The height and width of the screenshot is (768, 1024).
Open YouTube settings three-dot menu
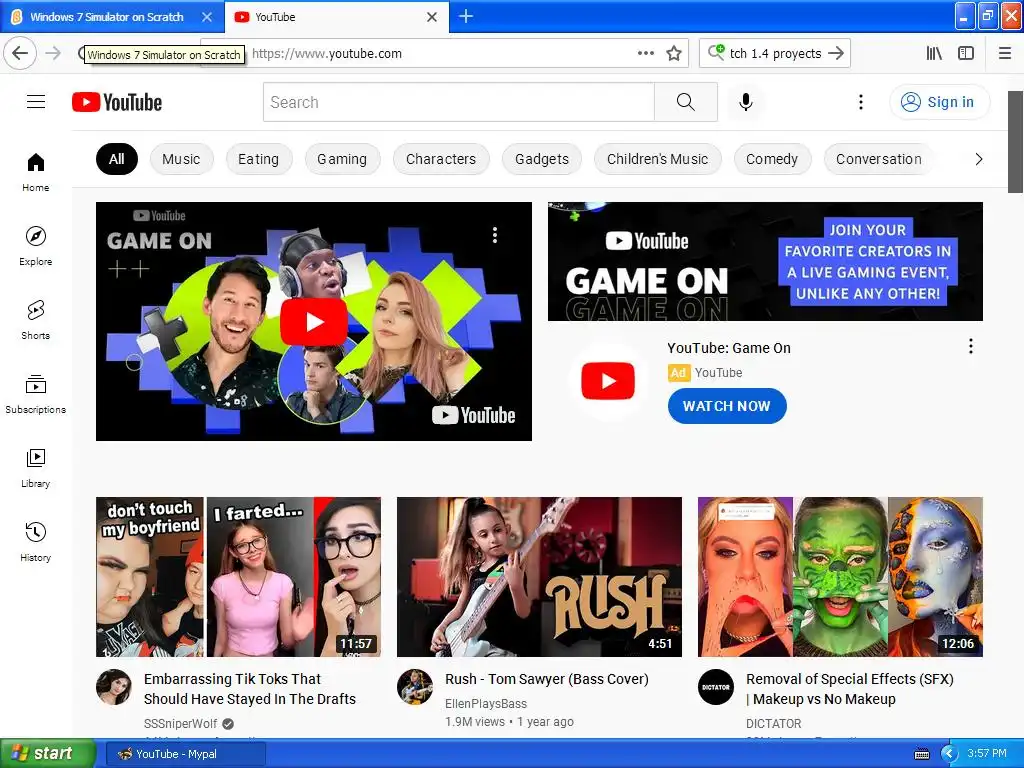(x=861, y=102)
